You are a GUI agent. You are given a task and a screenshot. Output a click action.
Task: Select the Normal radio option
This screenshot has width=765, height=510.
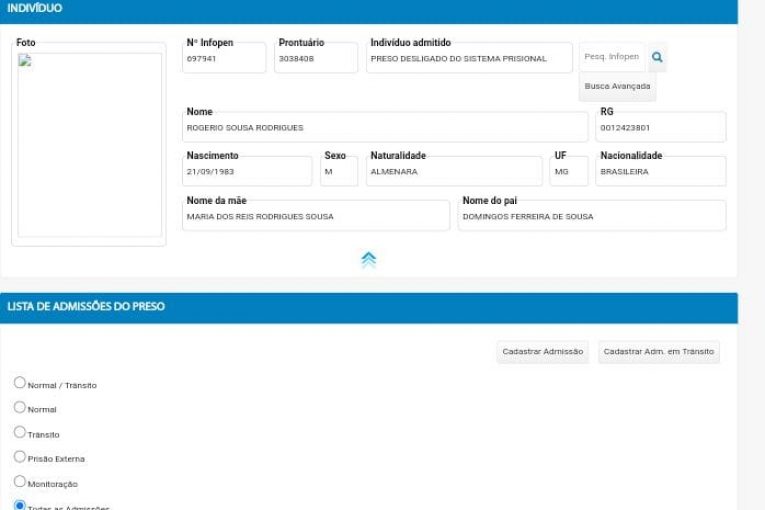click(x=20, y=408)
